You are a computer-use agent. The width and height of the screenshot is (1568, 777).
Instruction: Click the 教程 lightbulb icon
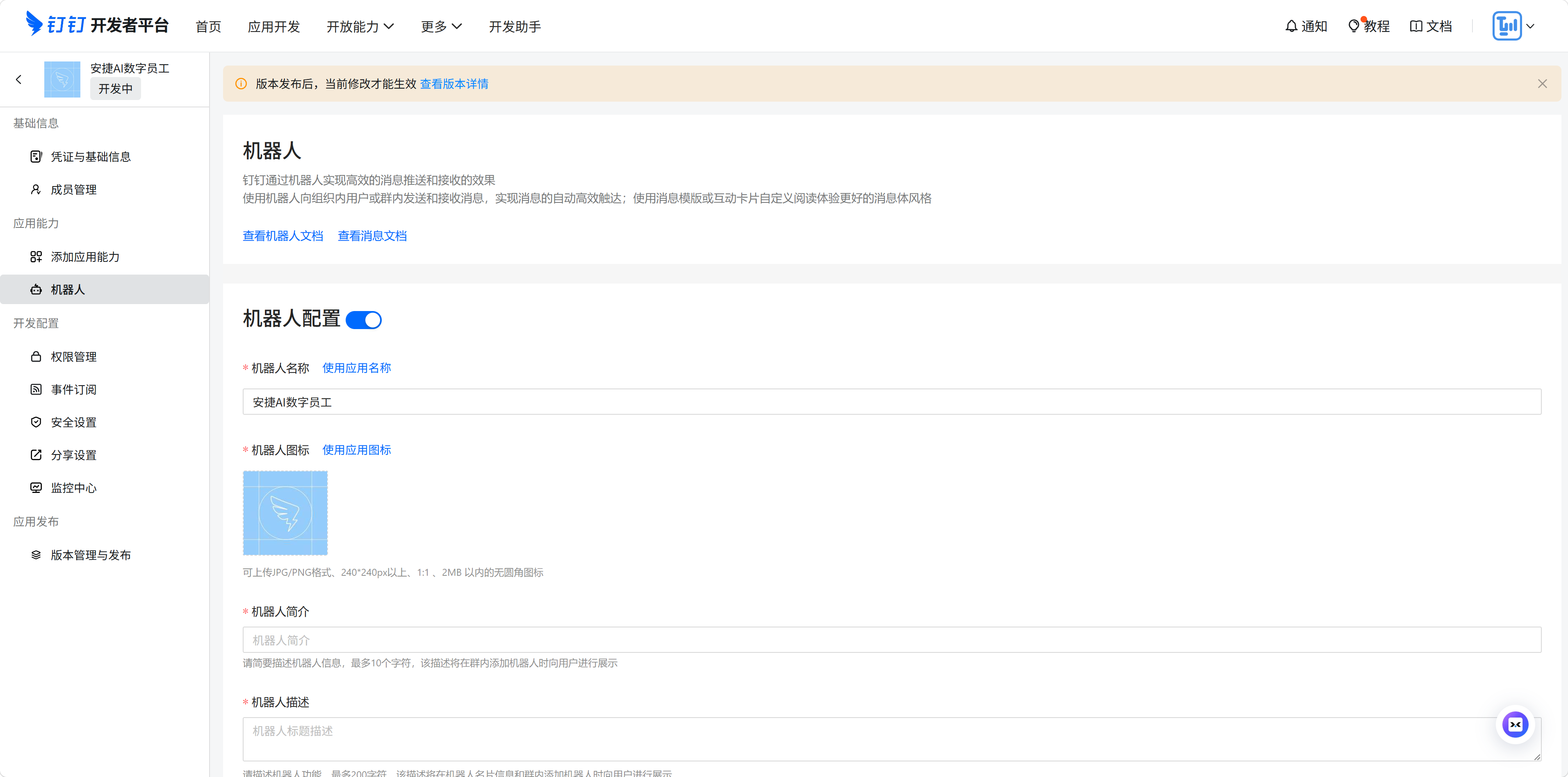[1354, 26]
